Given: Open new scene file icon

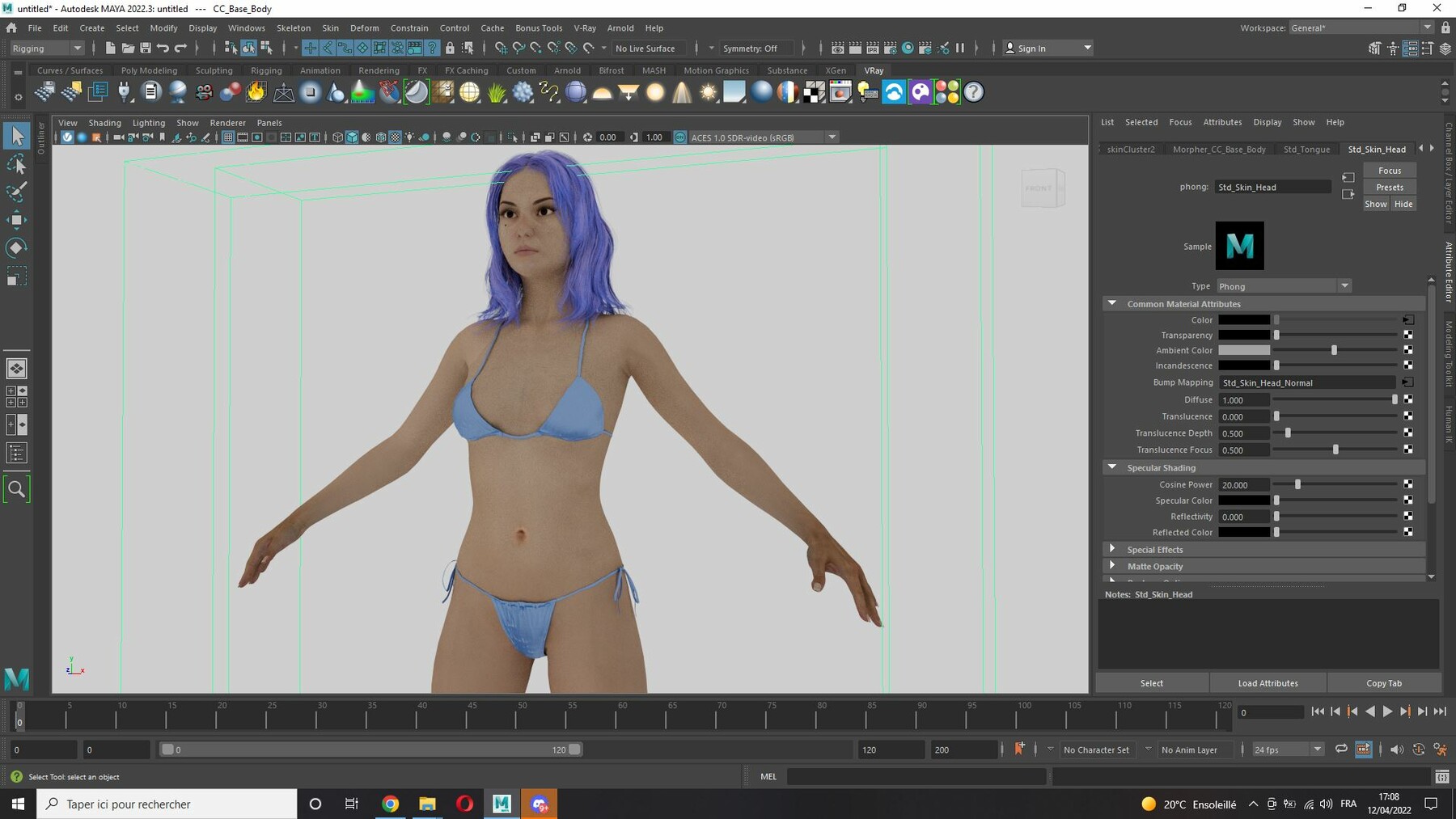Looking at the screenshot, I should point(110,48).
